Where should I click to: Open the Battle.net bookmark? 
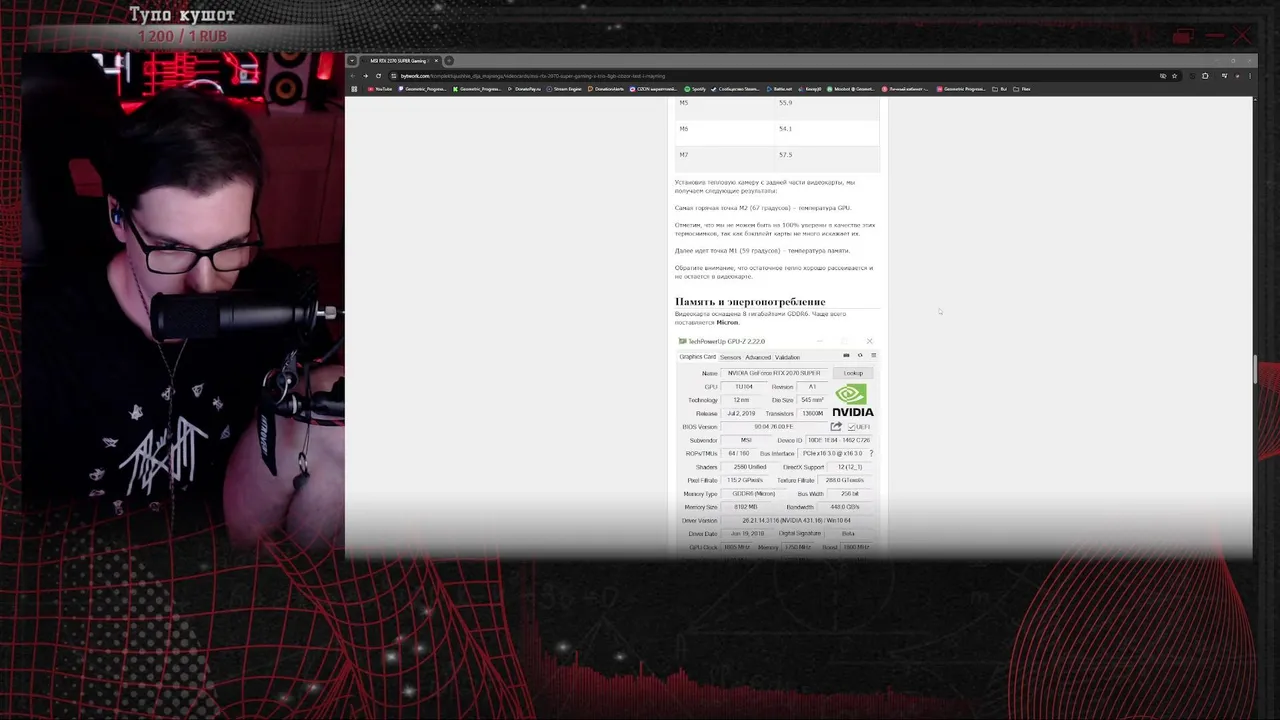click(779, 89)
